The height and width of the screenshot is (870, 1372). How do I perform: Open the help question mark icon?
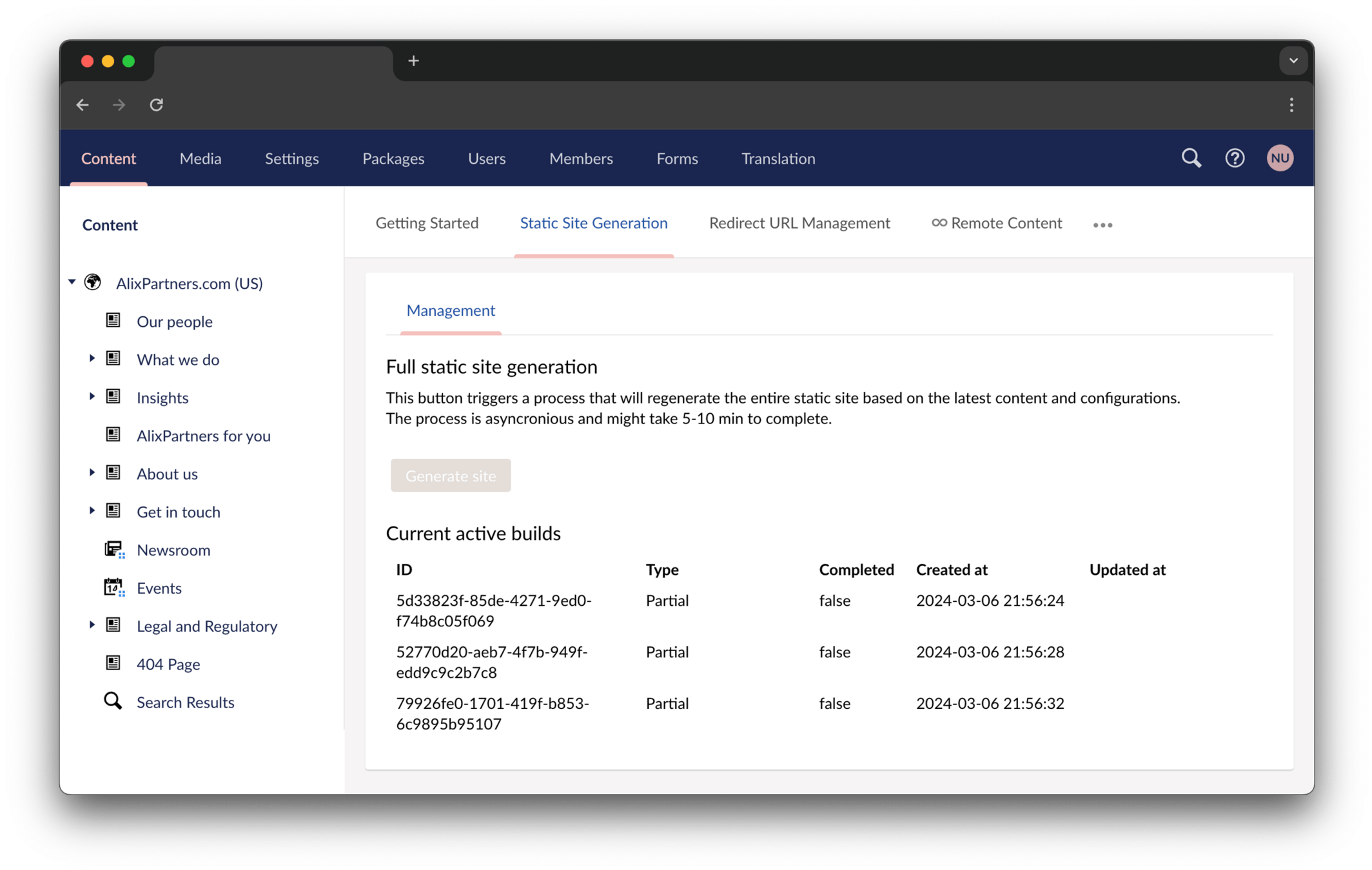[1235, 158]
